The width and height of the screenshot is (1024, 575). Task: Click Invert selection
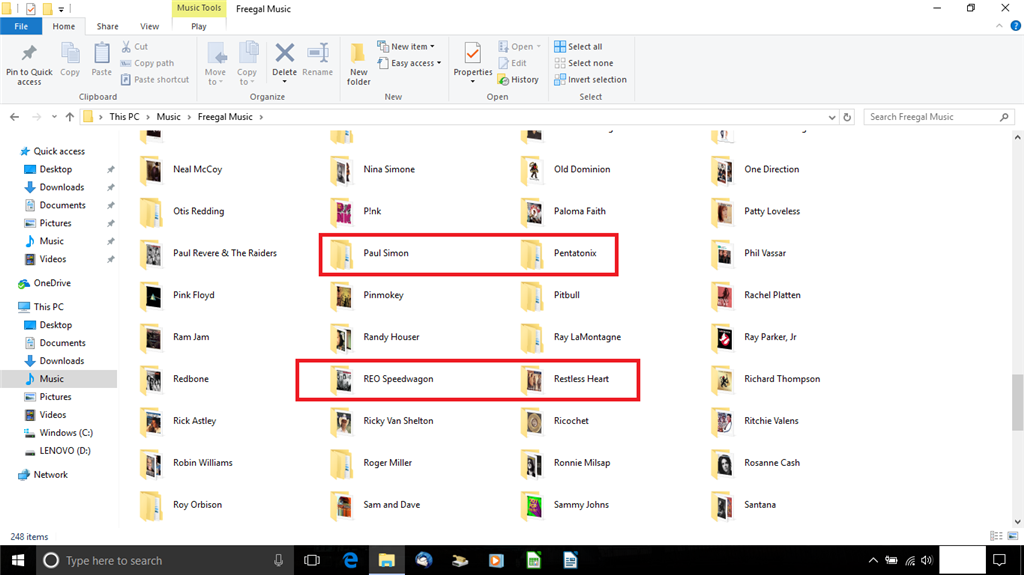(590, 79)
